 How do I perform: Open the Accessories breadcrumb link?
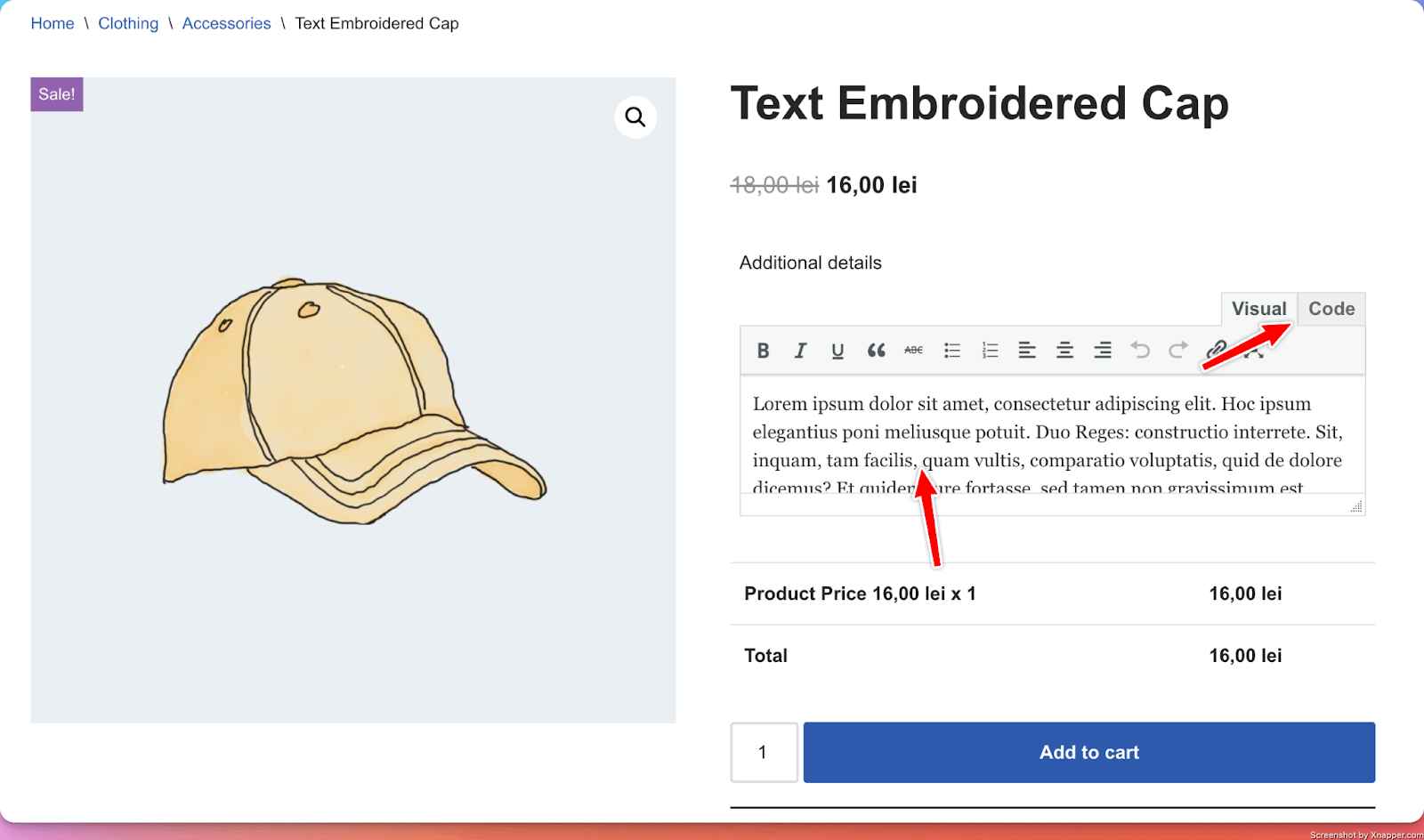[226, 23]
